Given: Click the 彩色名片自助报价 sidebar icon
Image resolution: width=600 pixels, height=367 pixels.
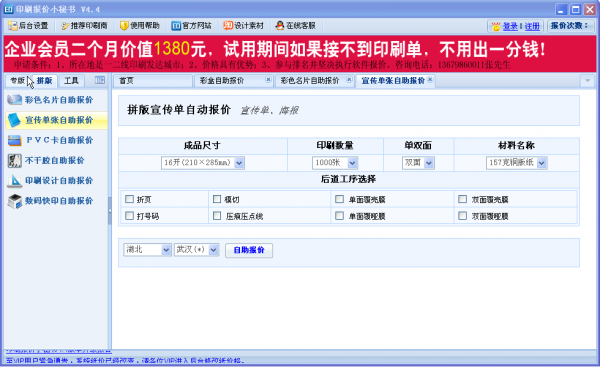Looking at the screenshot, I should pyautogui.click(x=15, y=100).
